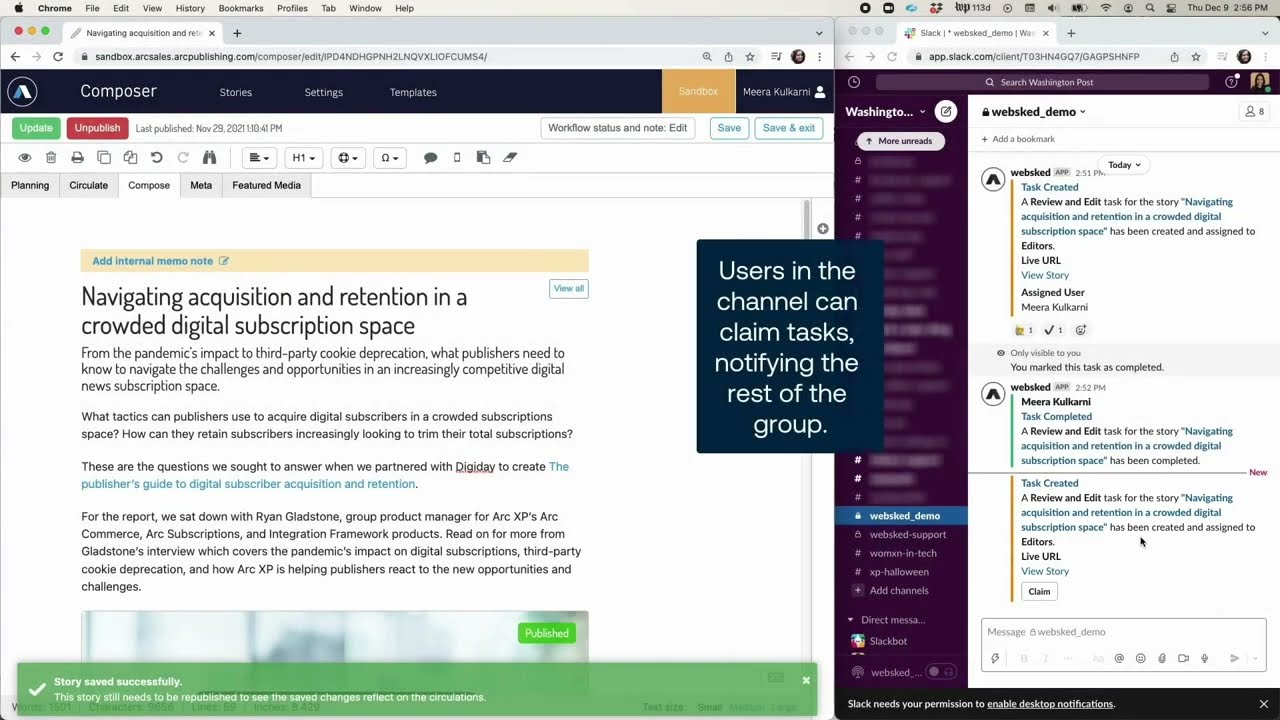Click the internal memo note edit icon
1280x720 pixels.
point(224,261)
